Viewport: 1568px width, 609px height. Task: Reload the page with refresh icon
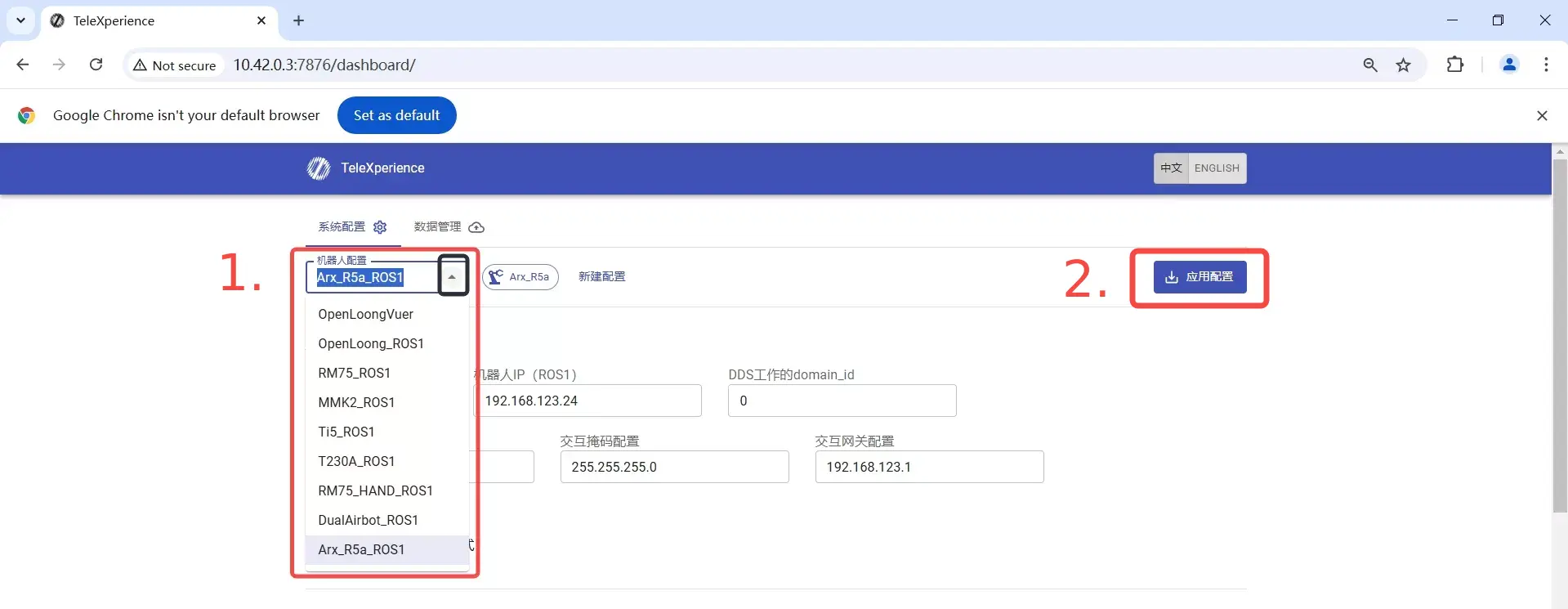coord(96,65)
